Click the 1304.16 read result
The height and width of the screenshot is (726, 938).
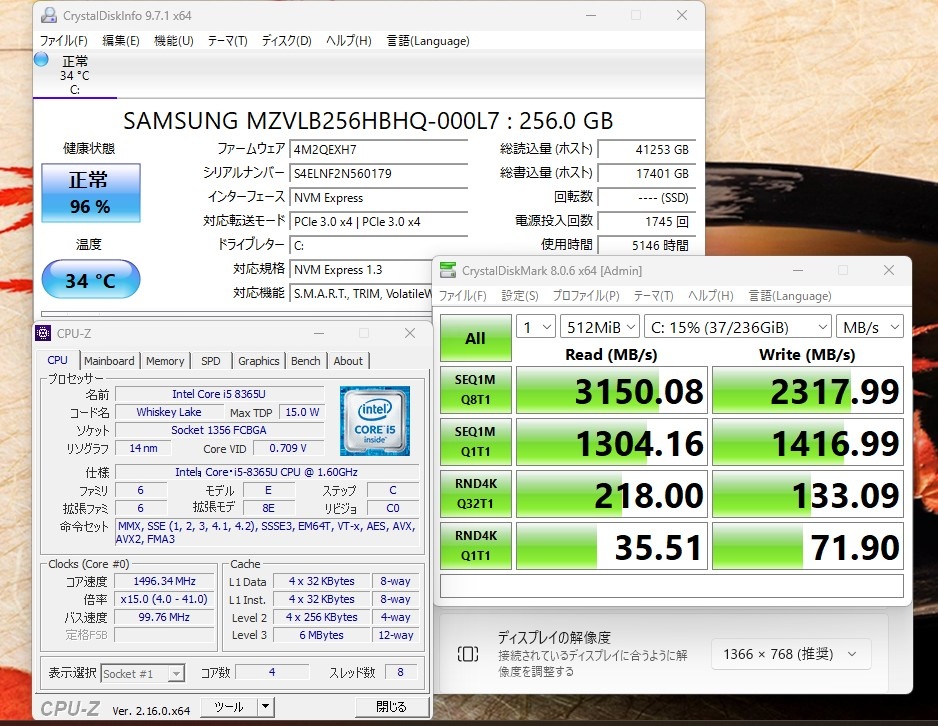pos(612,443)
